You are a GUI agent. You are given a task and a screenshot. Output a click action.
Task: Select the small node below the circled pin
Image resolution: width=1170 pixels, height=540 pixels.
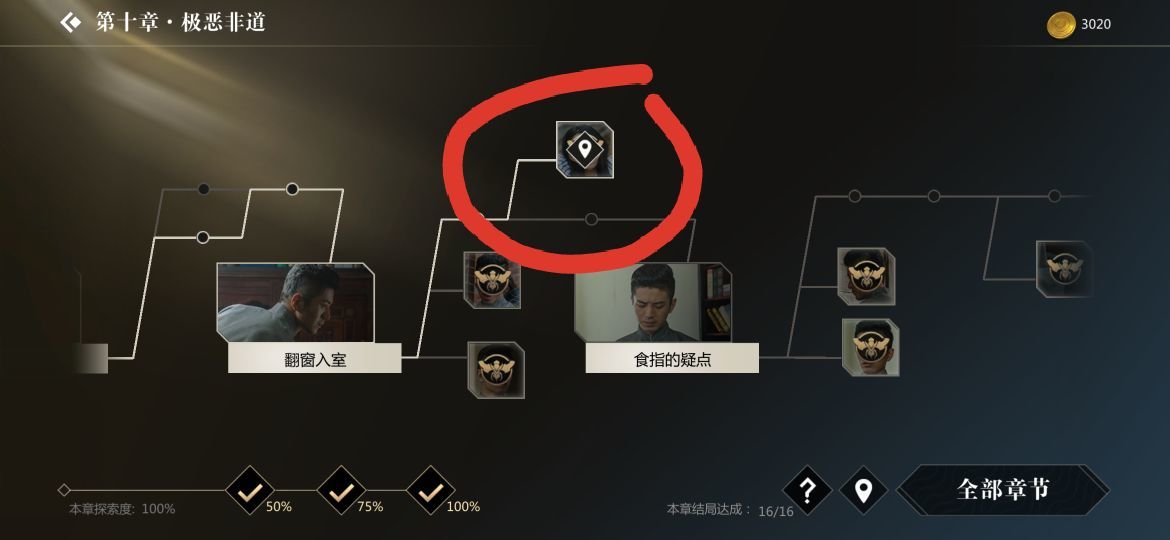[591, 219]
